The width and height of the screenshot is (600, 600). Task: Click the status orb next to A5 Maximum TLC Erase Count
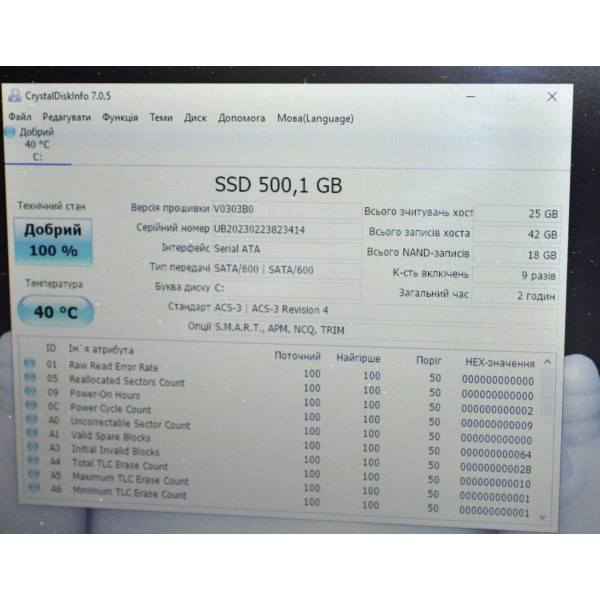click(34, 474)
